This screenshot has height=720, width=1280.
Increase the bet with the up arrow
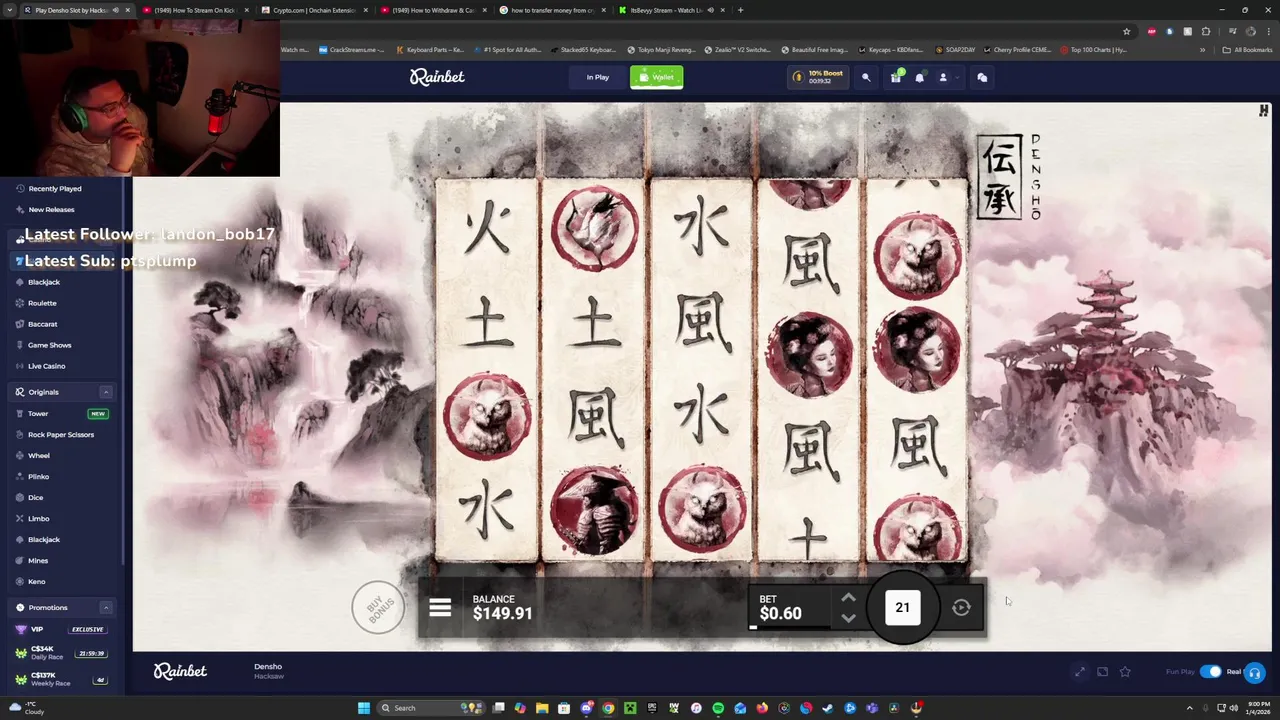[848, 598]
